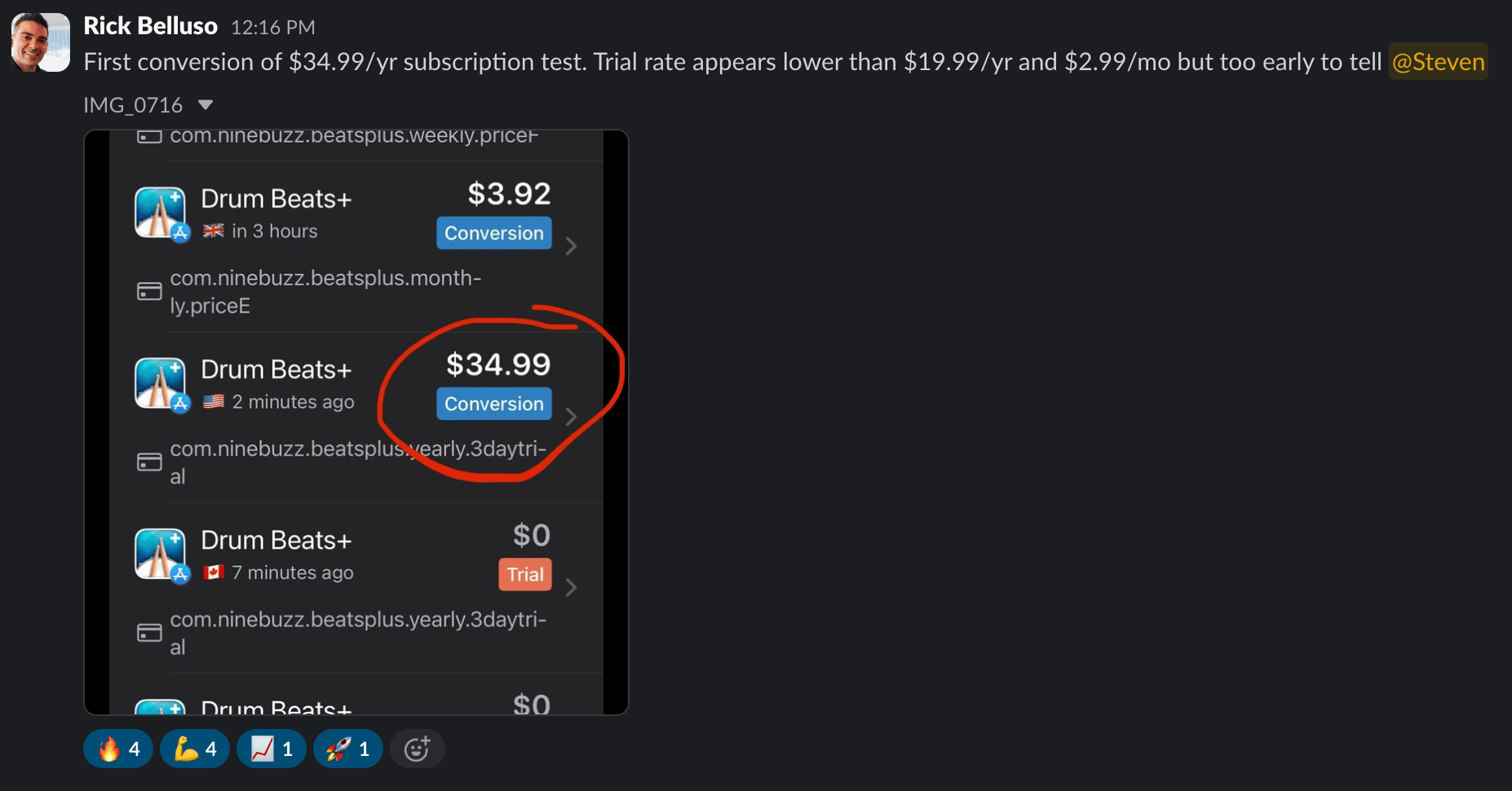Click the orange Trial badge

pos(525,574)
